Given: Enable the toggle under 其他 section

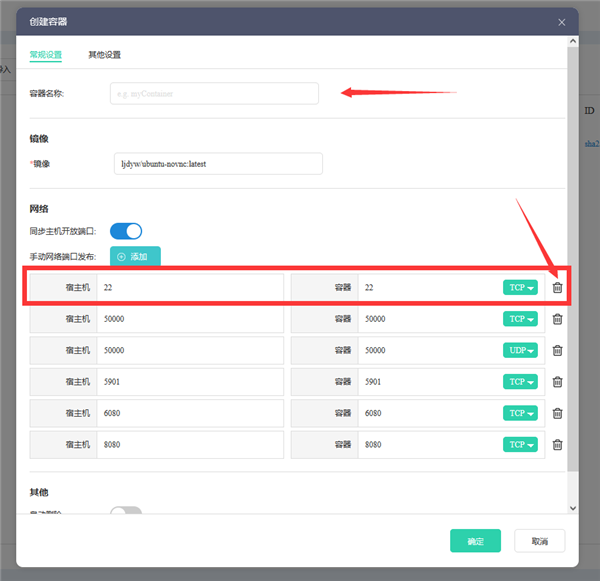Looking at the screenshot, I should point(126,511).
